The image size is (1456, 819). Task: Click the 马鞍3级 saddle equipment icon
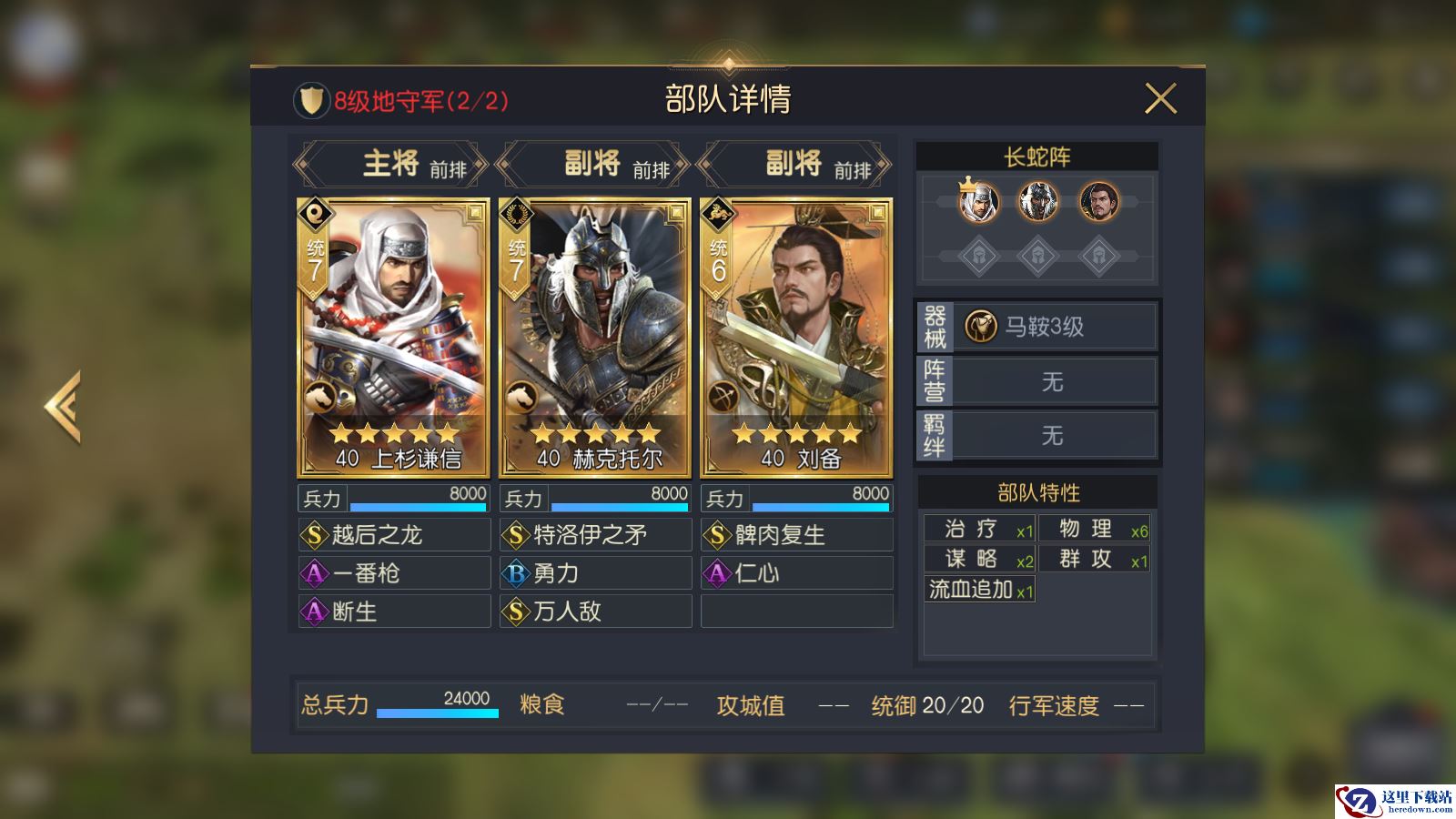(x=981, y=326)
